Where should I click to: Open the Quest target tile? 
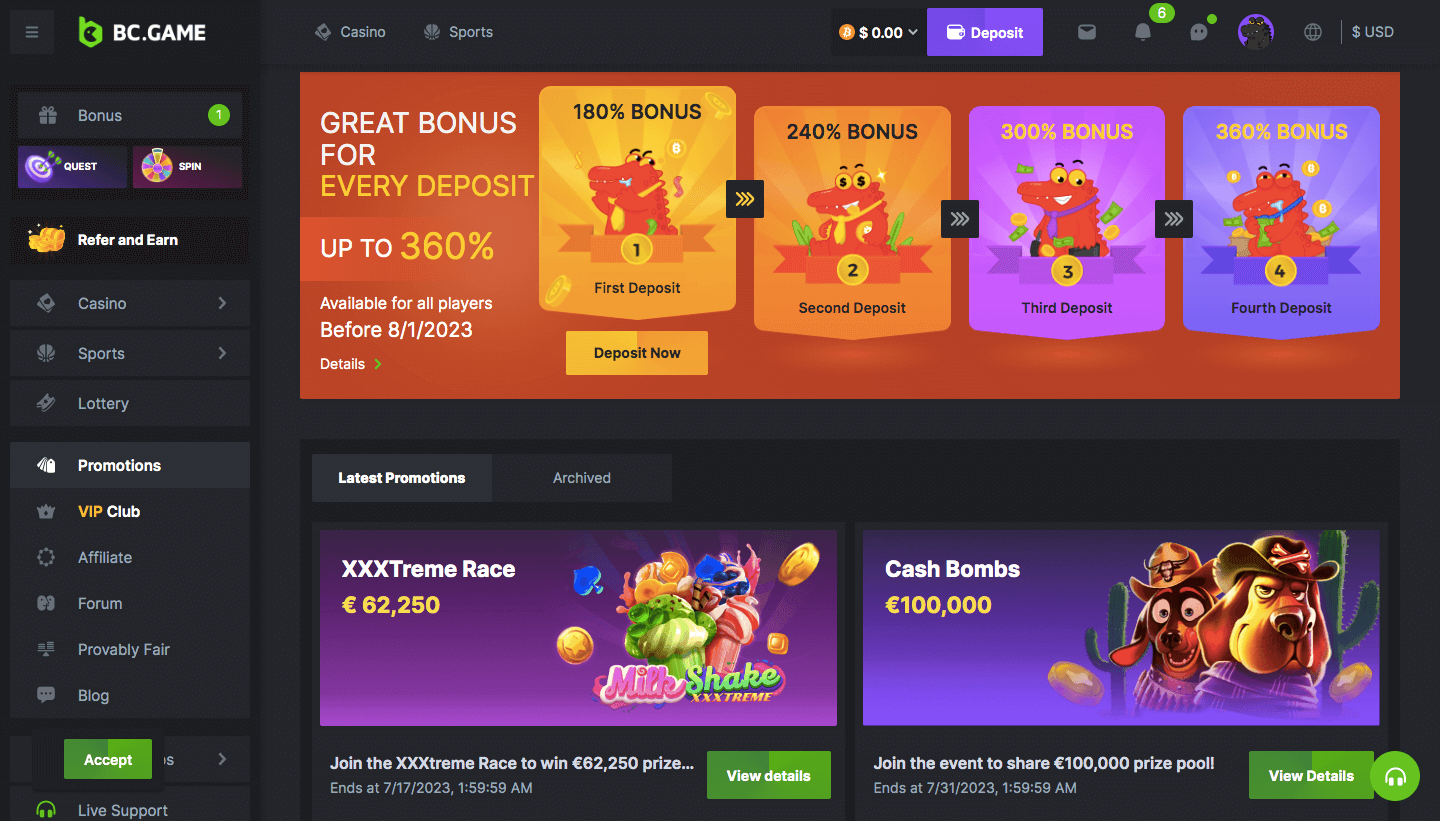[x=73, y=167]
